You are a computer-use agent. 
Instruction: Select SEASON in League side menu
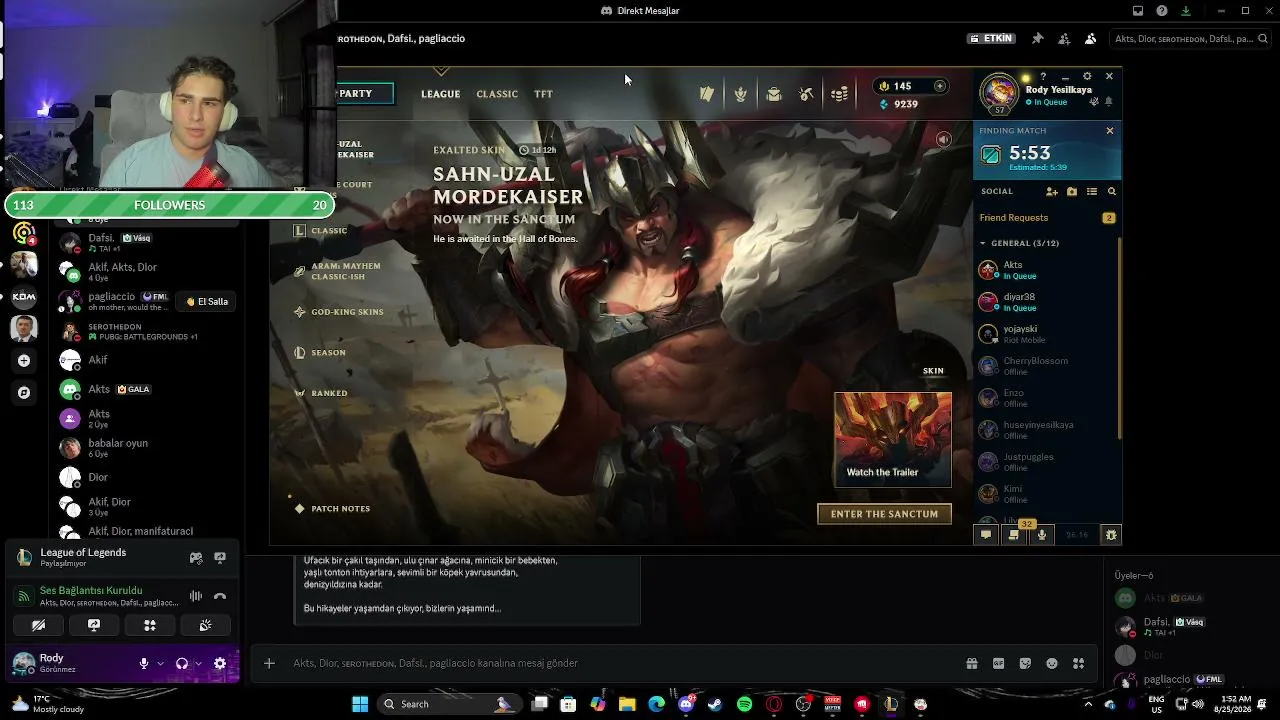[328, 353]
